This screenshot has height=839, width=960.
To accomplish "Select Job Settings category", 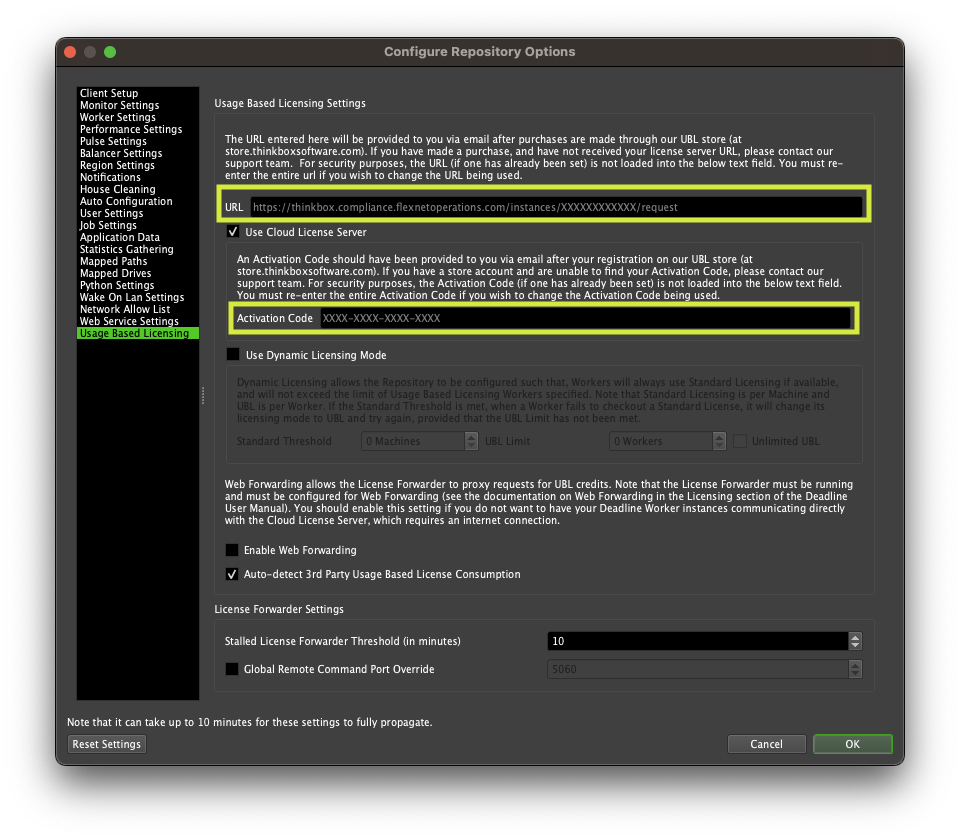I will coord(138,225).
